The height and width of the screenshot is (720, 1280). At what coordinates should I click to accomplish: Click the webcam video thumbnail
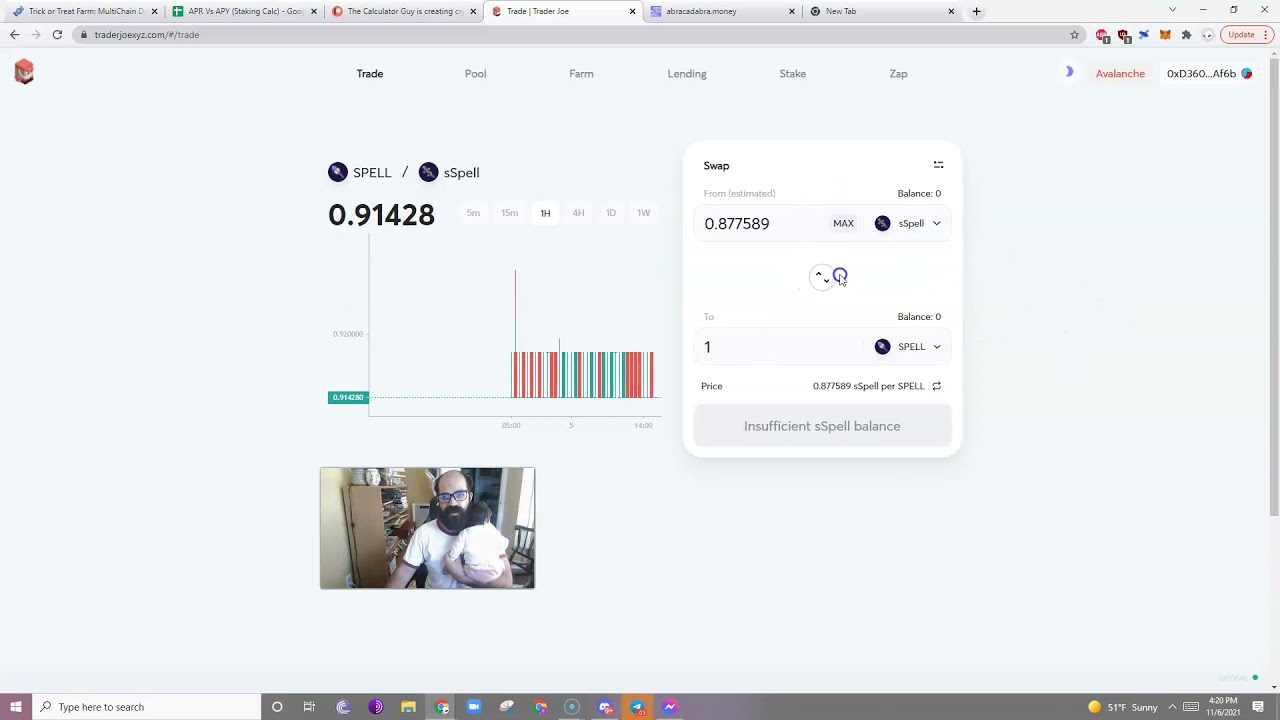pyautogui.click(x=427, y=528)
